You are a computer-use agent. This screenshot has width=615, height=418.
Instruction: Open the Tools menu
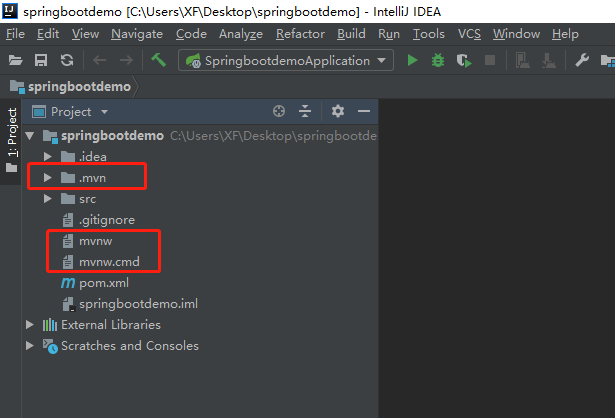[x=429, y=34]
